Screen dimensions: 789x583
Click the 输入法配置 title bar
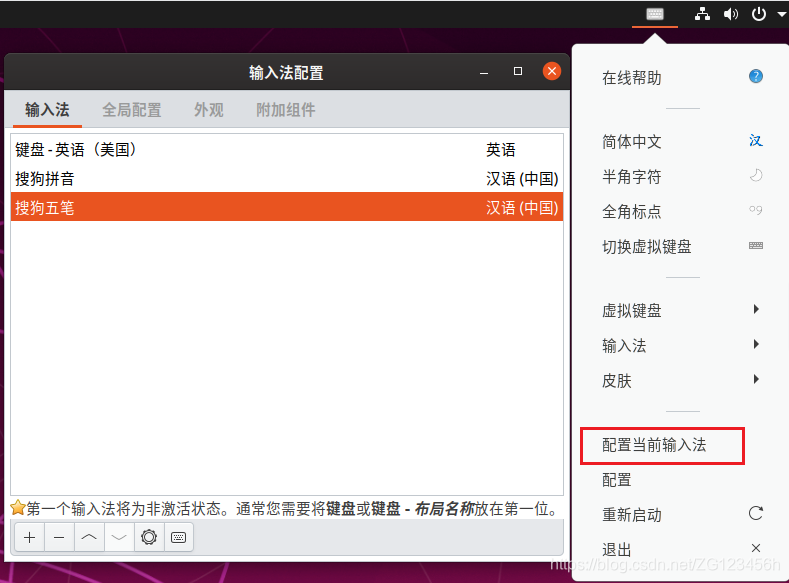tap(286, 72)
